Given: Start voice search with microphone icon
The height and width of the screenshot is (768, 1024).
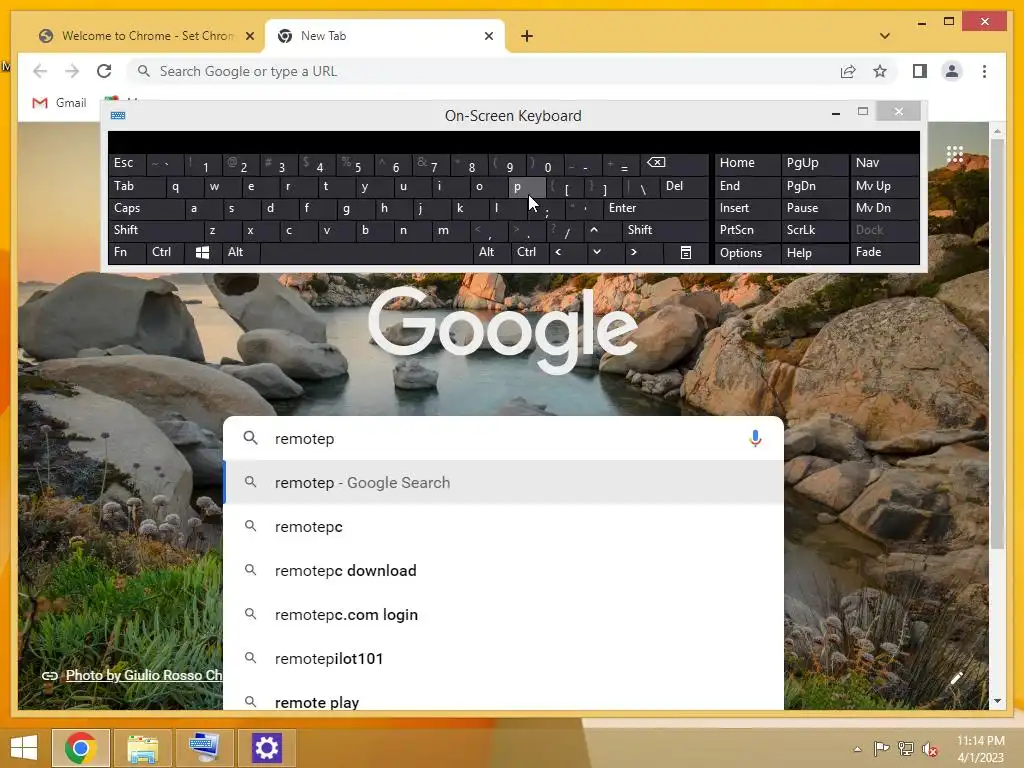Looking at the screenshot, I should tap(755, 438).
